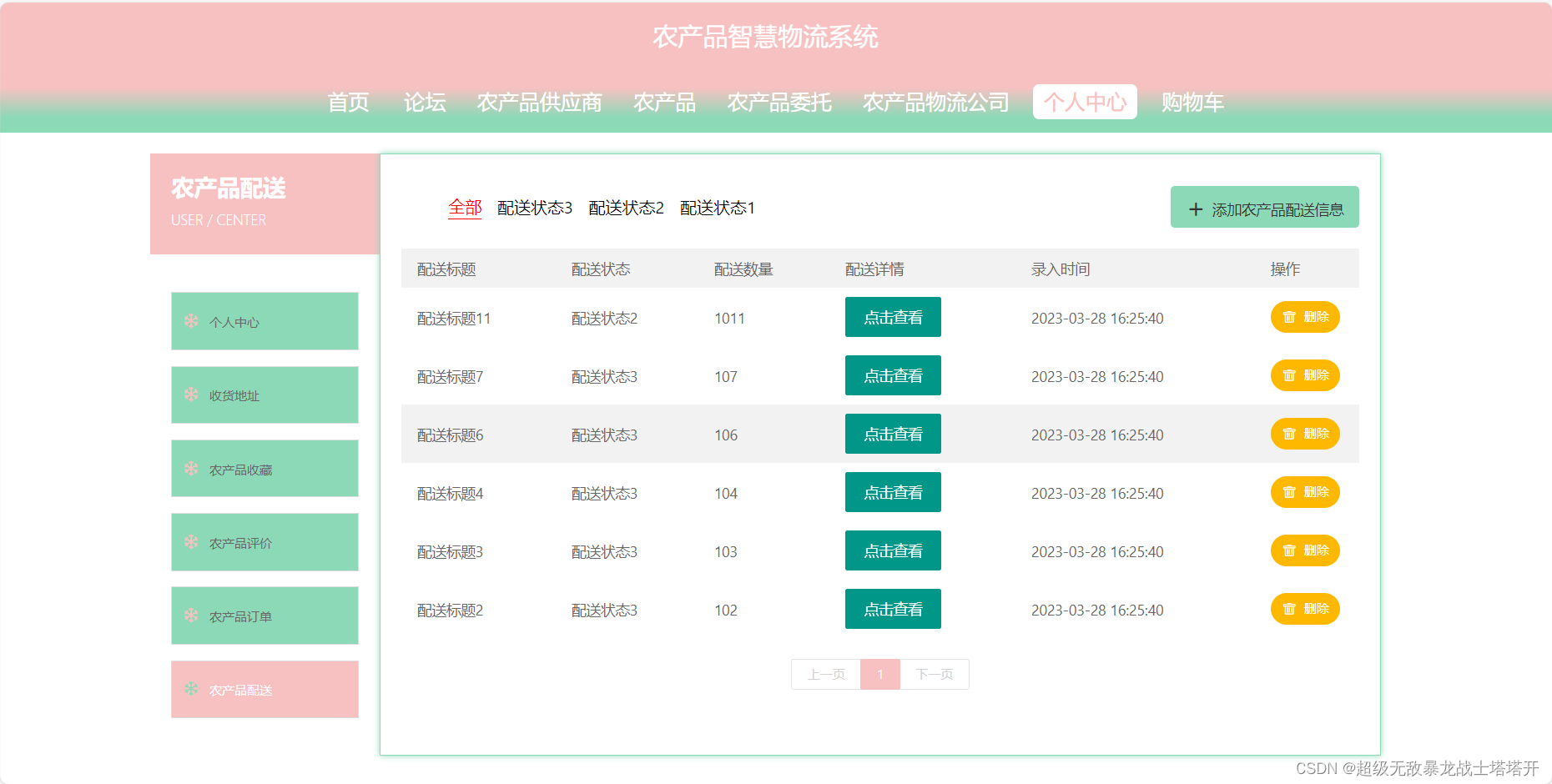
Task: Click plus icon in 添加农产品配送信息 button
Action: coord(1196,209)
